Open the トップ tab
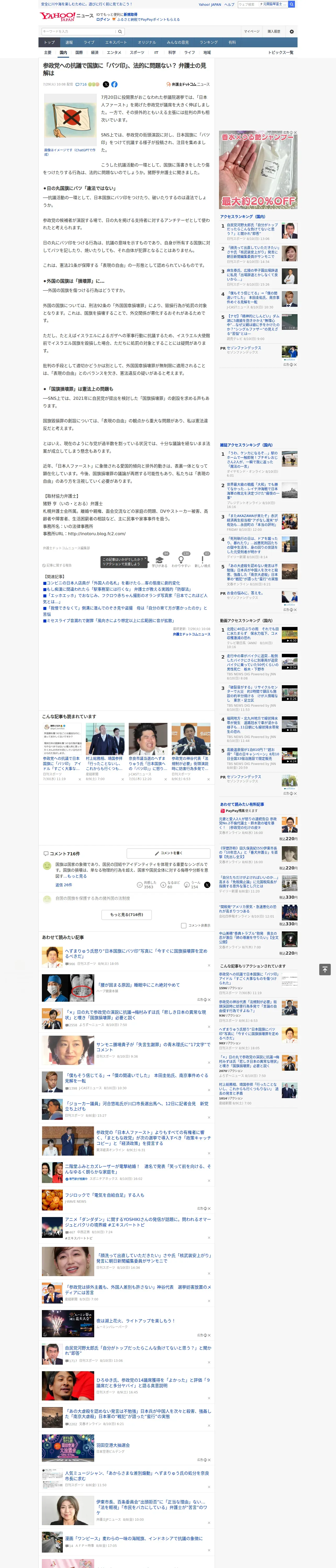Image resolution: width=336 pixels, height=1568 pixels. [x=49, y=43]
